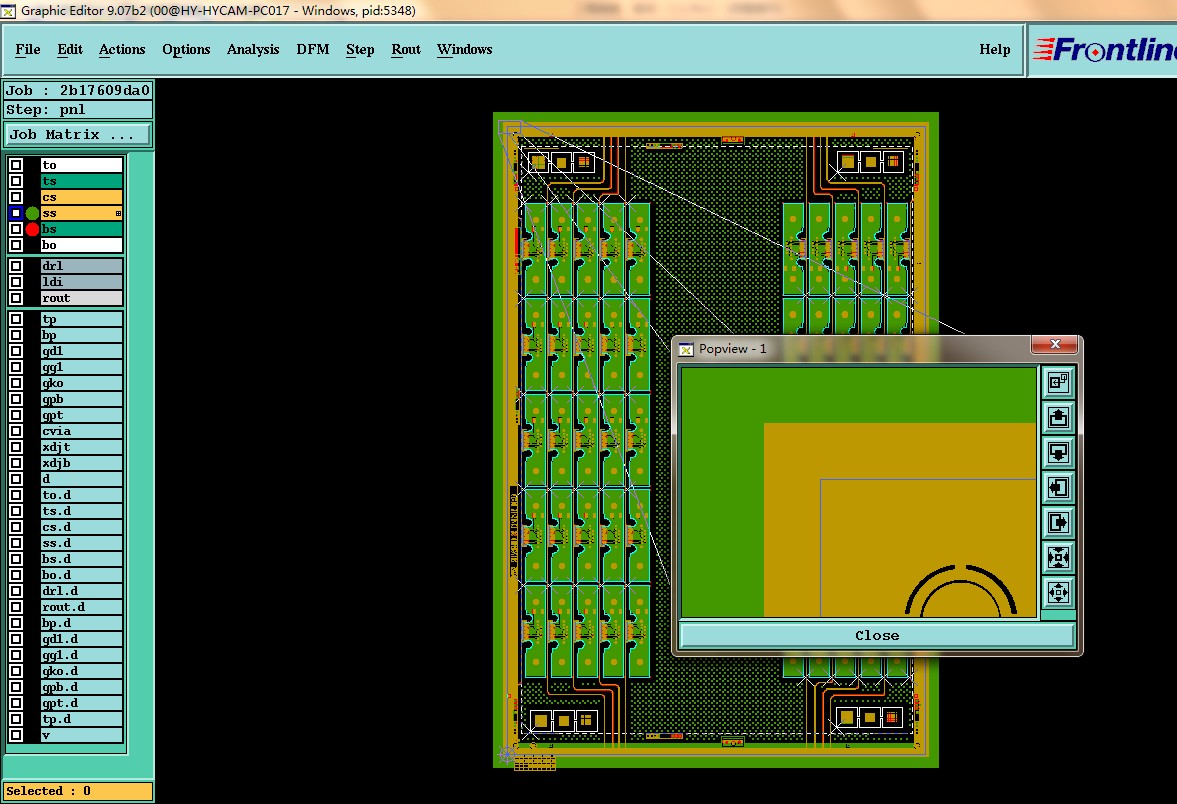Open the Help menu
This screenshot has height=804, width=1177.
(995, 50)
